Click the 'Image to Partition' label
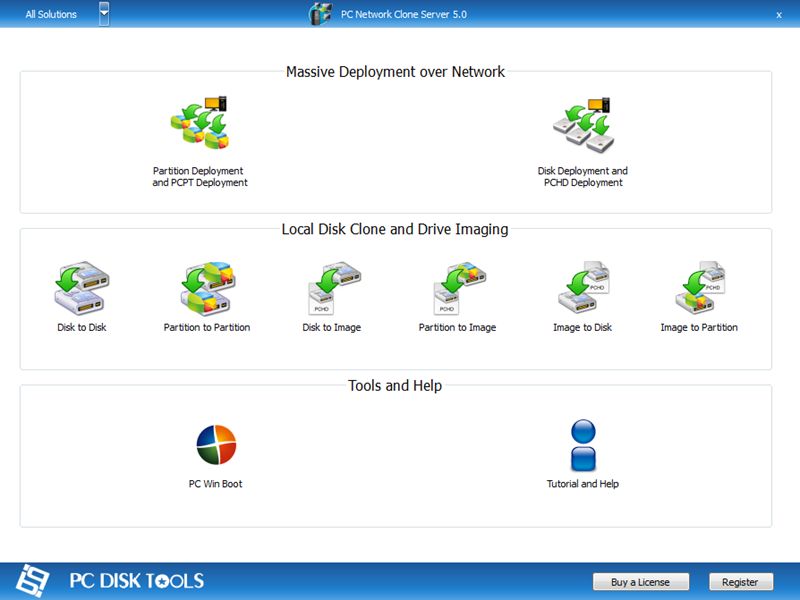Screen dimensions: 800x600 (x=699, y=328)
